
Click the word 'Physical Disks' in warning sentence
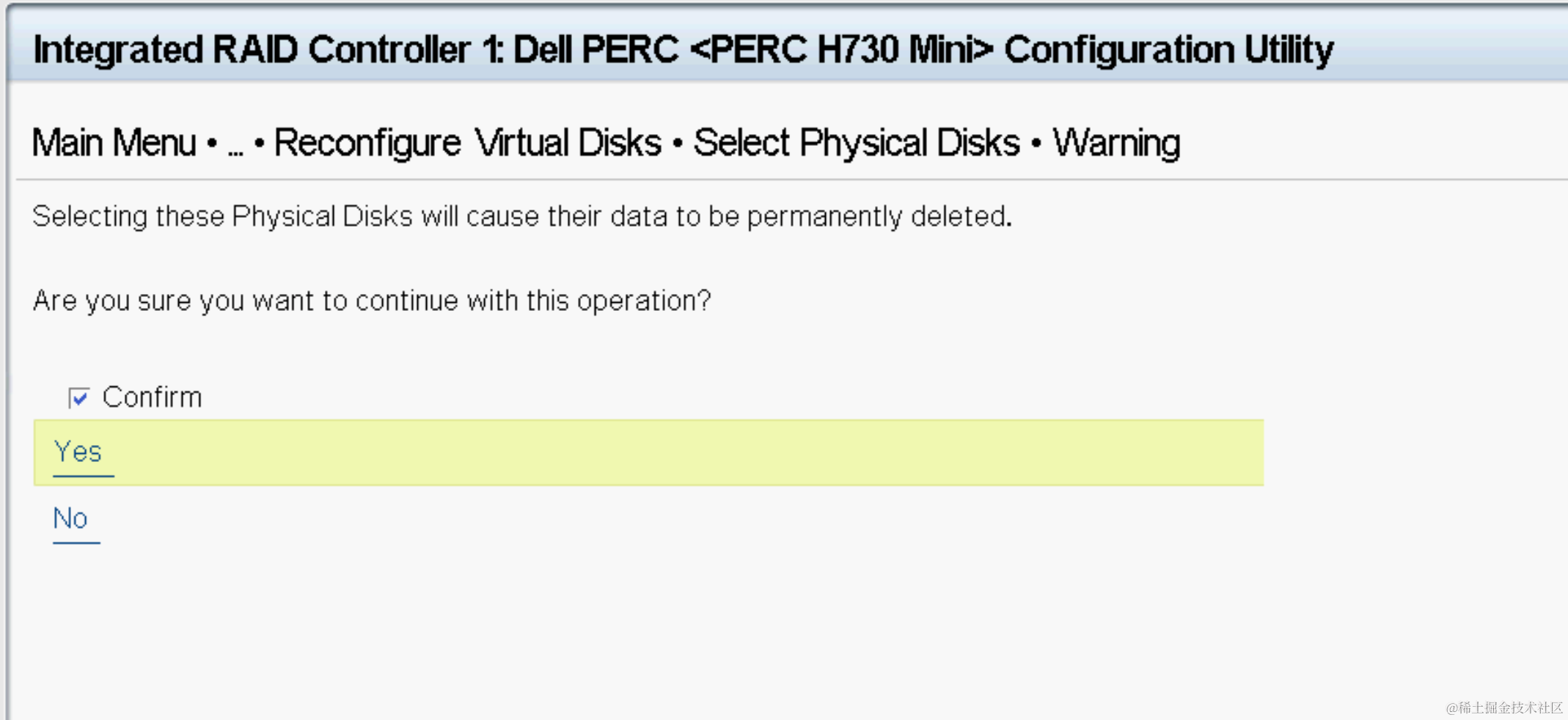point(323,216)
